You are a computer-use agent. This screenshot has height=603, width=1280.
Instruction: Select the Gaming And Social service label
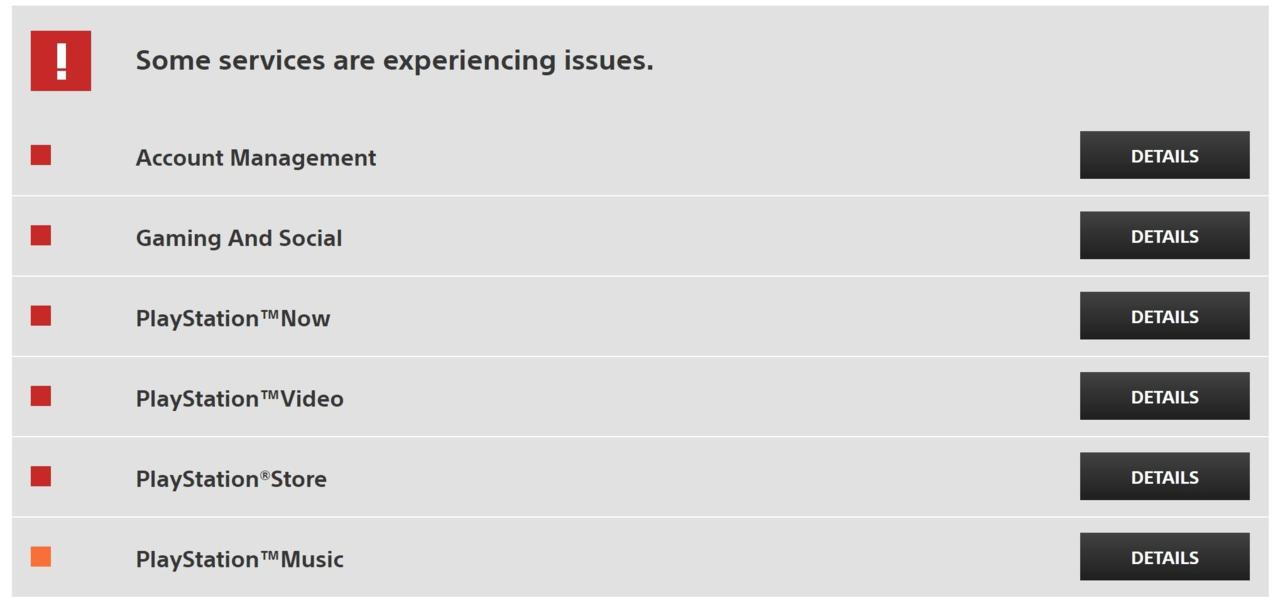239,238
